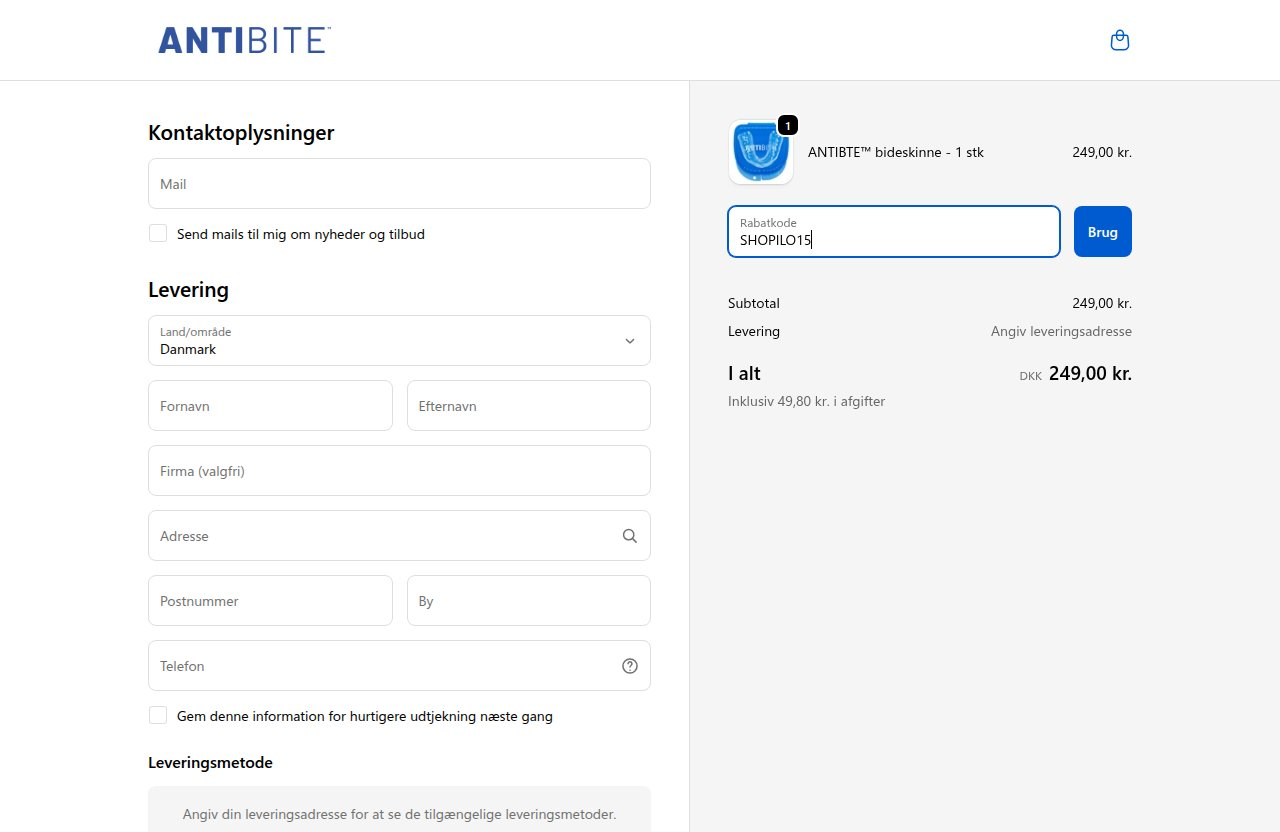Open the shopping bag cart icon
This screenshot has height=832, width=1280.
click(1120, 40)
